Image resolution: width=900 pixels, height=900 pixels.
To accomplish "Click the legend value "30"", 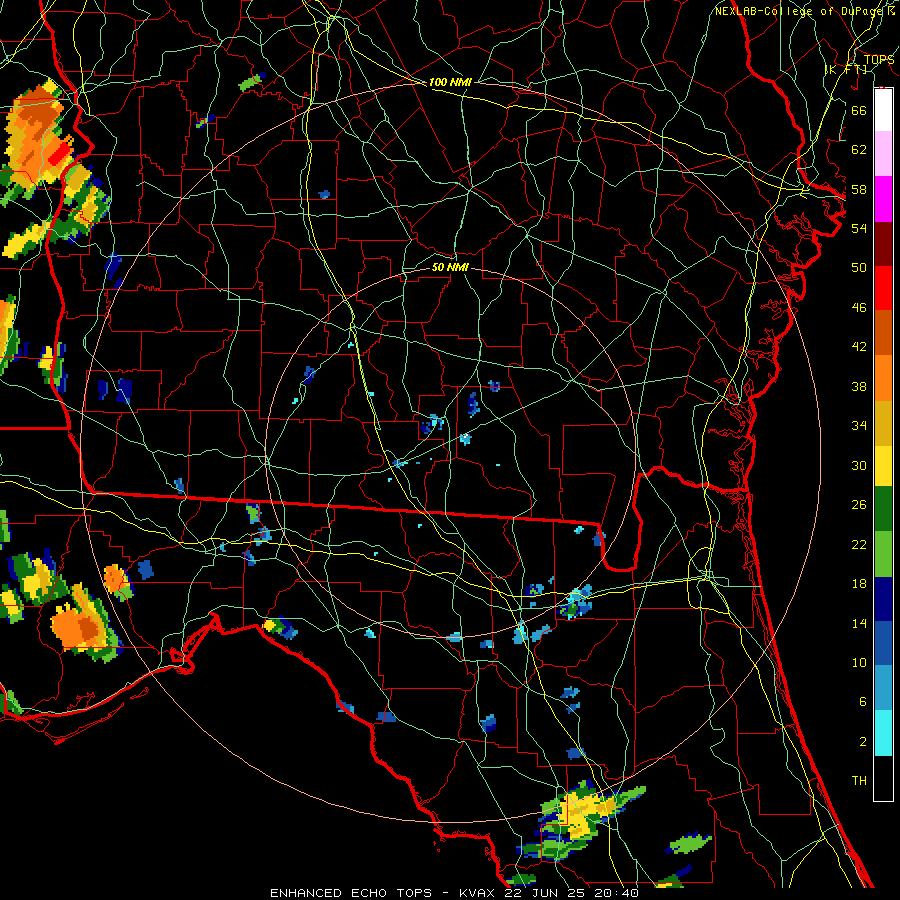I will tap(859, 465).
